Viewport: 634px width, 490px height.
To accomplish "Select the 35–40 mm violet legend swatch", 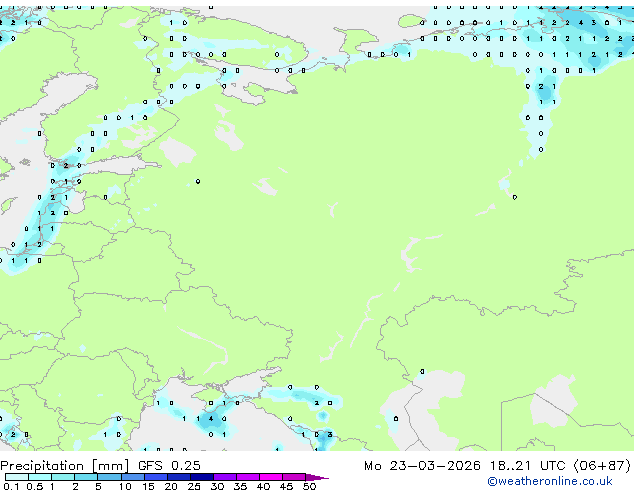I will [x=248, y=477].
